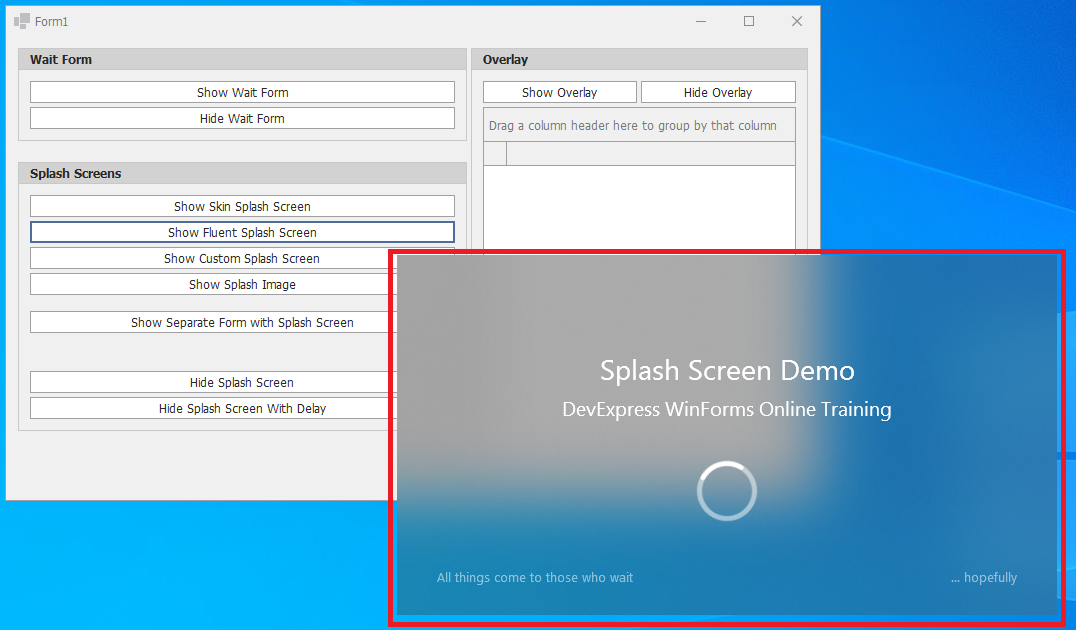This screenshot has height=630, width=1076.
Task: Click the Hide Splash Screen button
Action: point(213,382)
